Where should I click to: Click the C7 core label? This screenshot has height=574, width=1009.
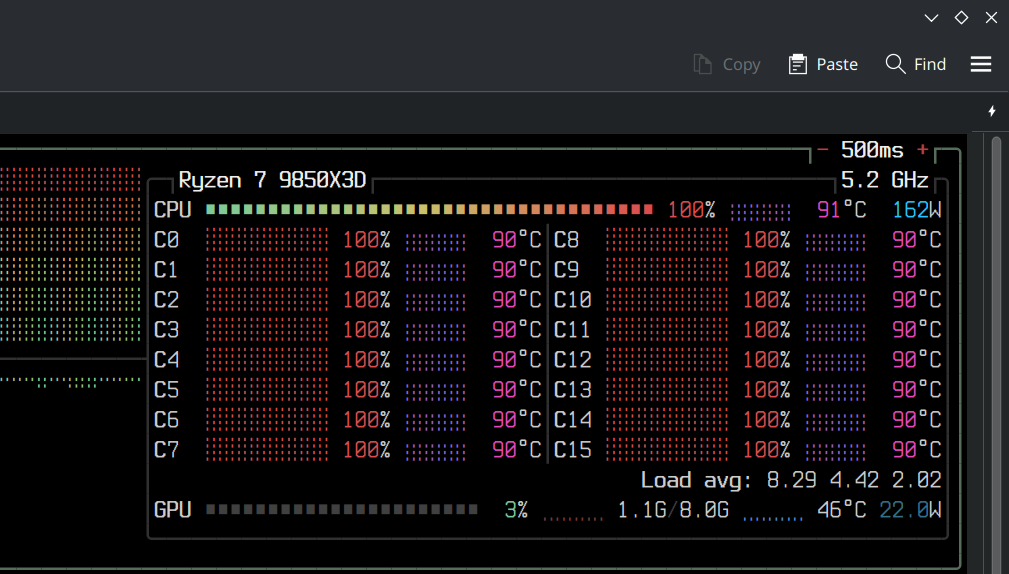pyautogui.click(x=166, y=450)
